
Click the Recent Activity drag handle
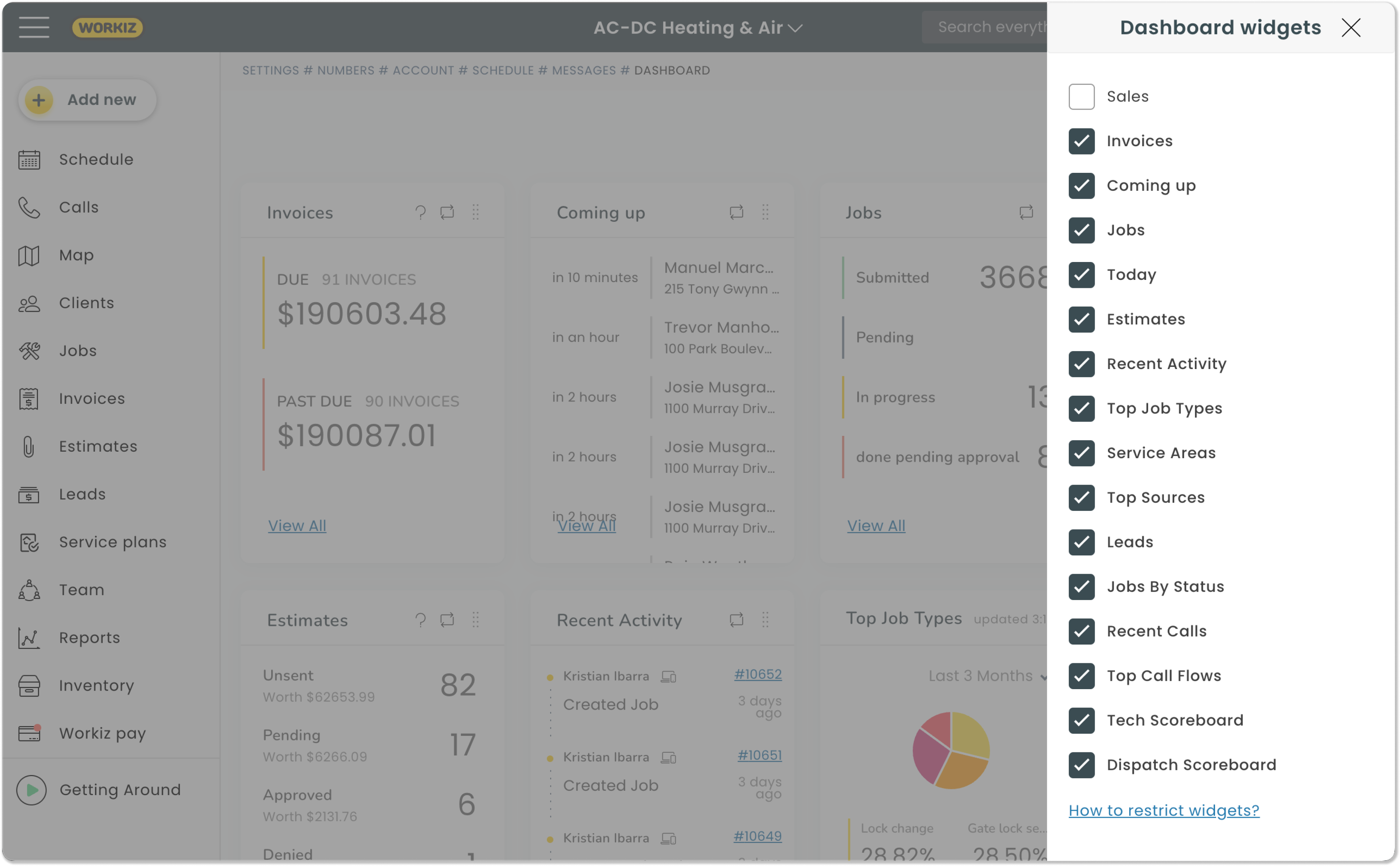click(765, 620)
